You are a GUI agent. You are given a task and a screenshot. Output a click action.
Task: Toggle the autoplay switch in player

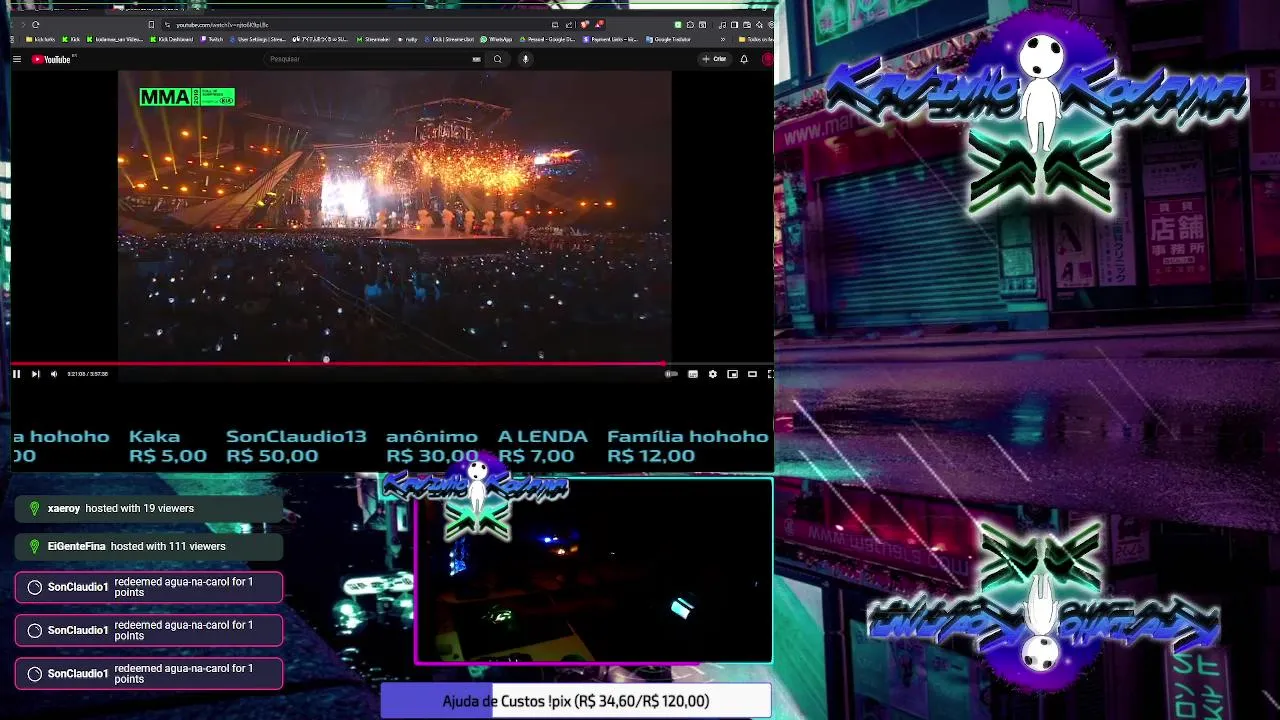671,374
